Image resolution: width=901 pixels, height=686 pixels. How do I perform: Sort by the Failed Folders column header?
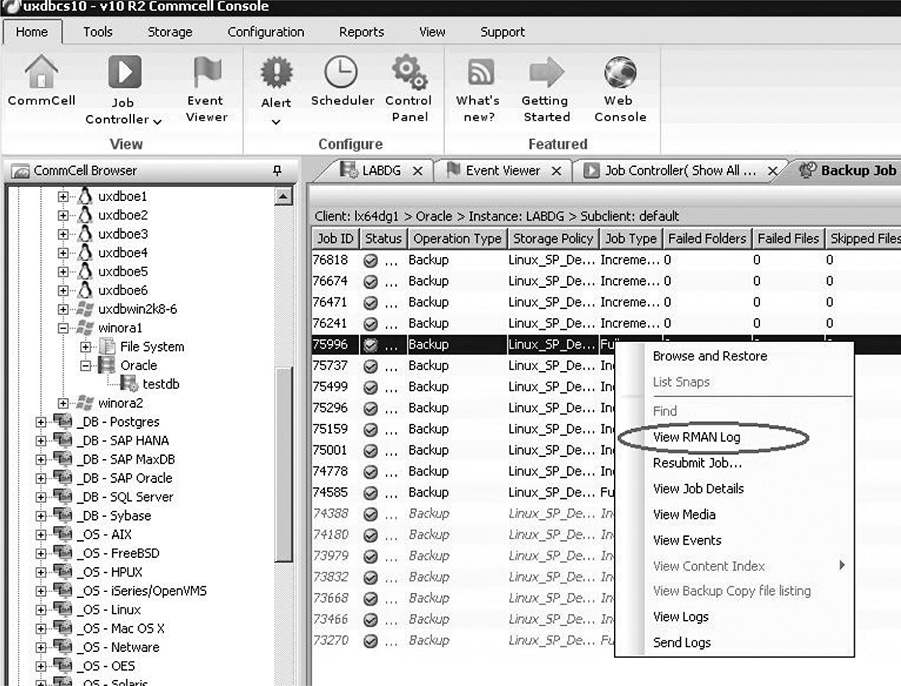click(707, 238)
